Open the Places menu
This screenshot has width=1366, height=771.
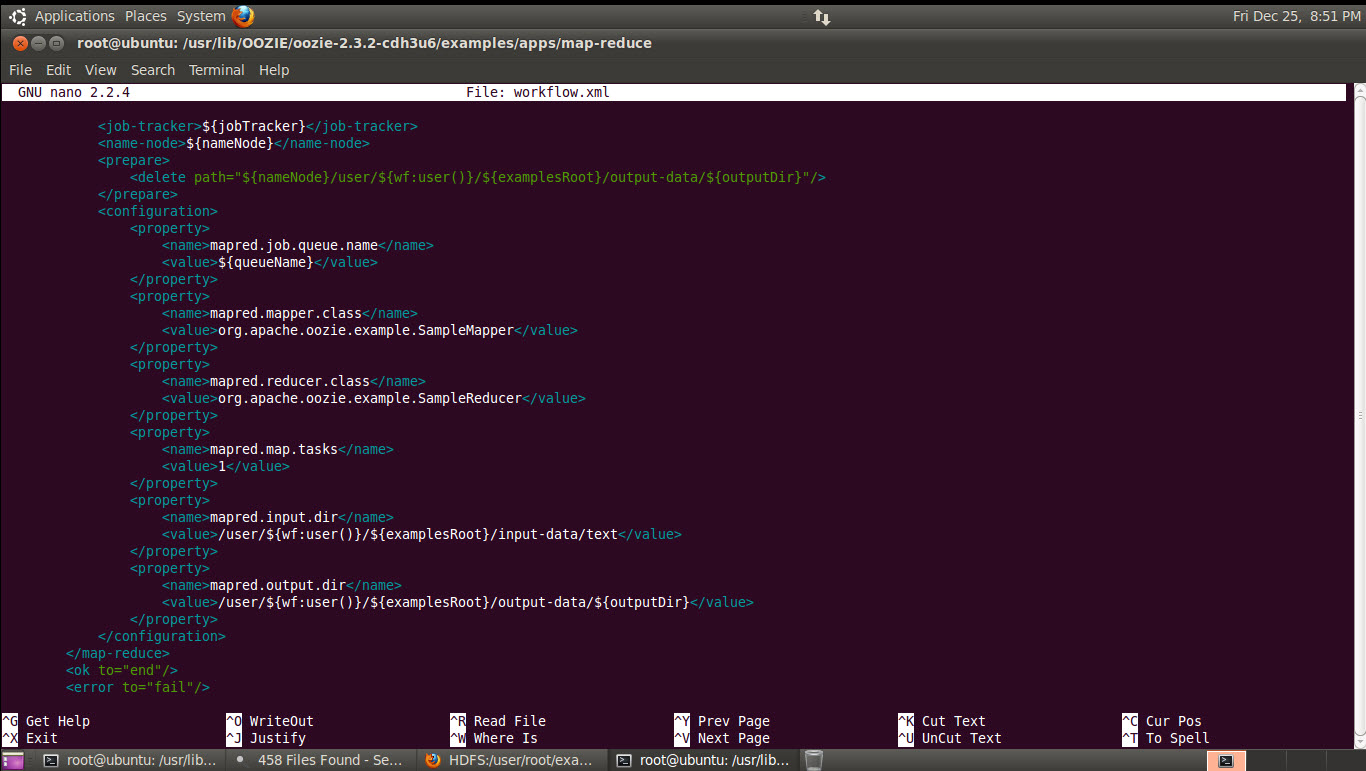coord(145,15)
